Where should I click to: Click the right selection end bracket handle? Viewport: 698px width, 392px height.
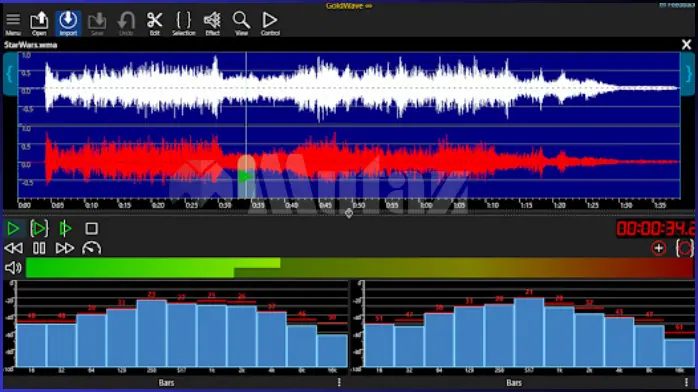(688, 74)
